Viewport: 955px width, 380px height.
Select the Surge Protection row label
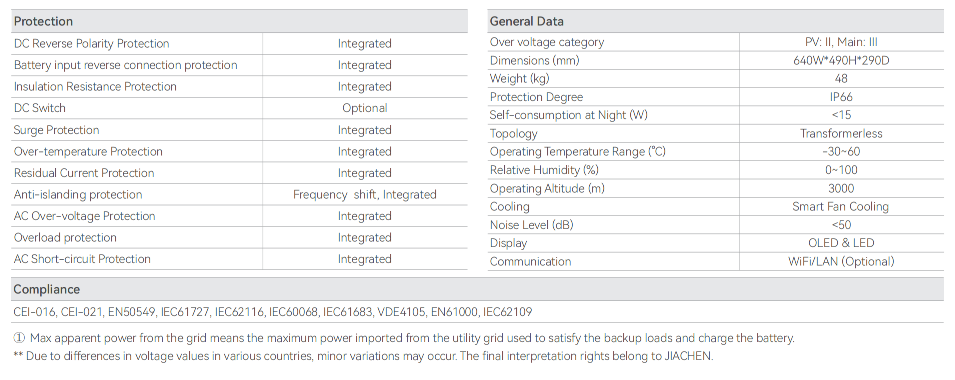[x=57, y=130]
